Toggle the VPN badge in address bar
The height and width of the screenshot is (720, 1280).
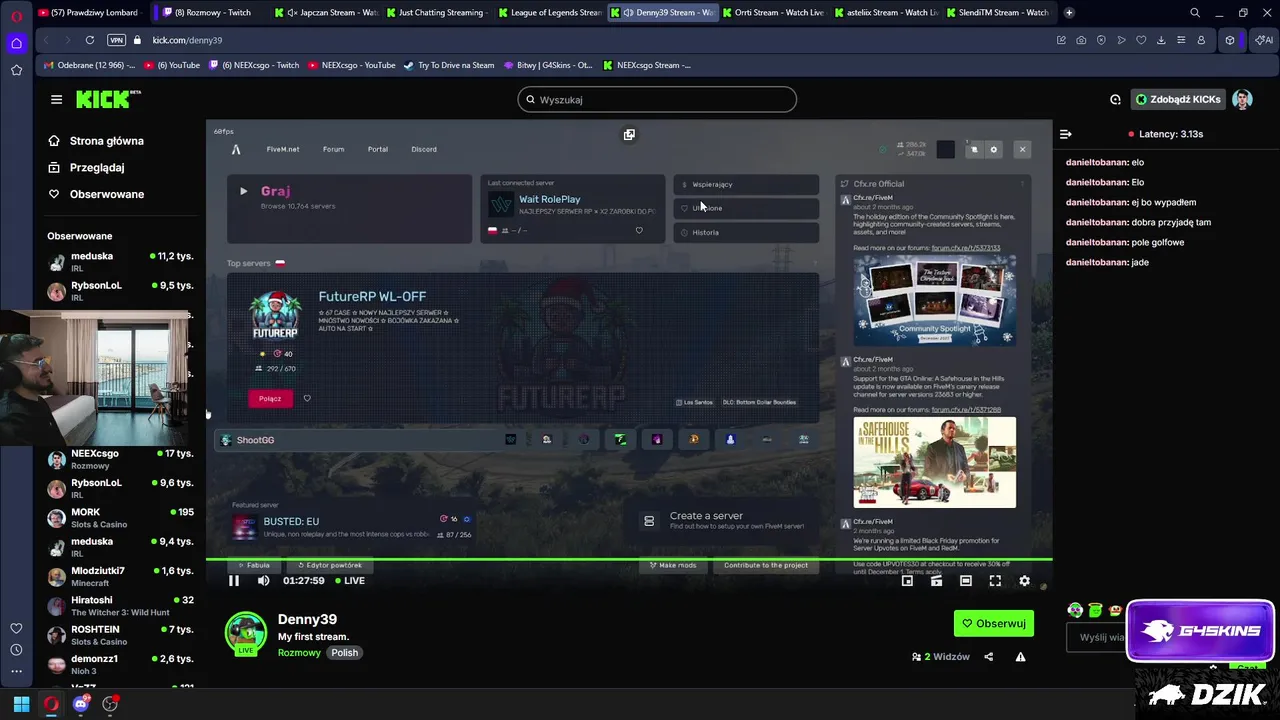coord(116,40)
